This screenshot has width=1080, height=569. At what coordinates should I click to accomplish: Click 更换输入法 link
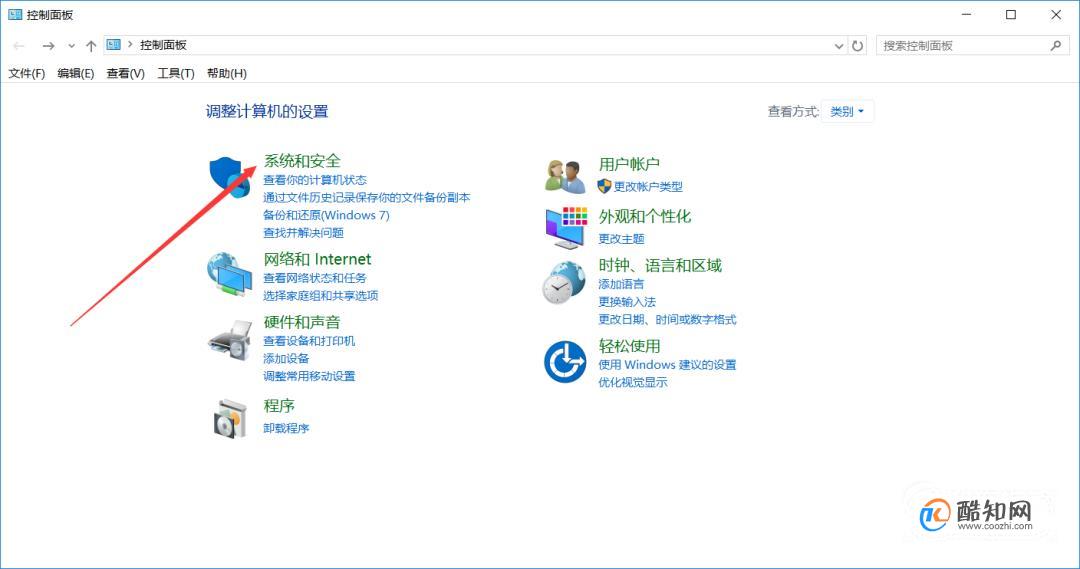(627, 302)
